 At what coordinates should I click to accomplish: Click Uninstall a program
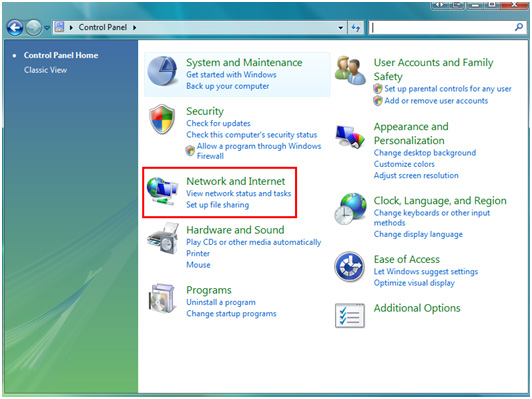pos(221,302)
